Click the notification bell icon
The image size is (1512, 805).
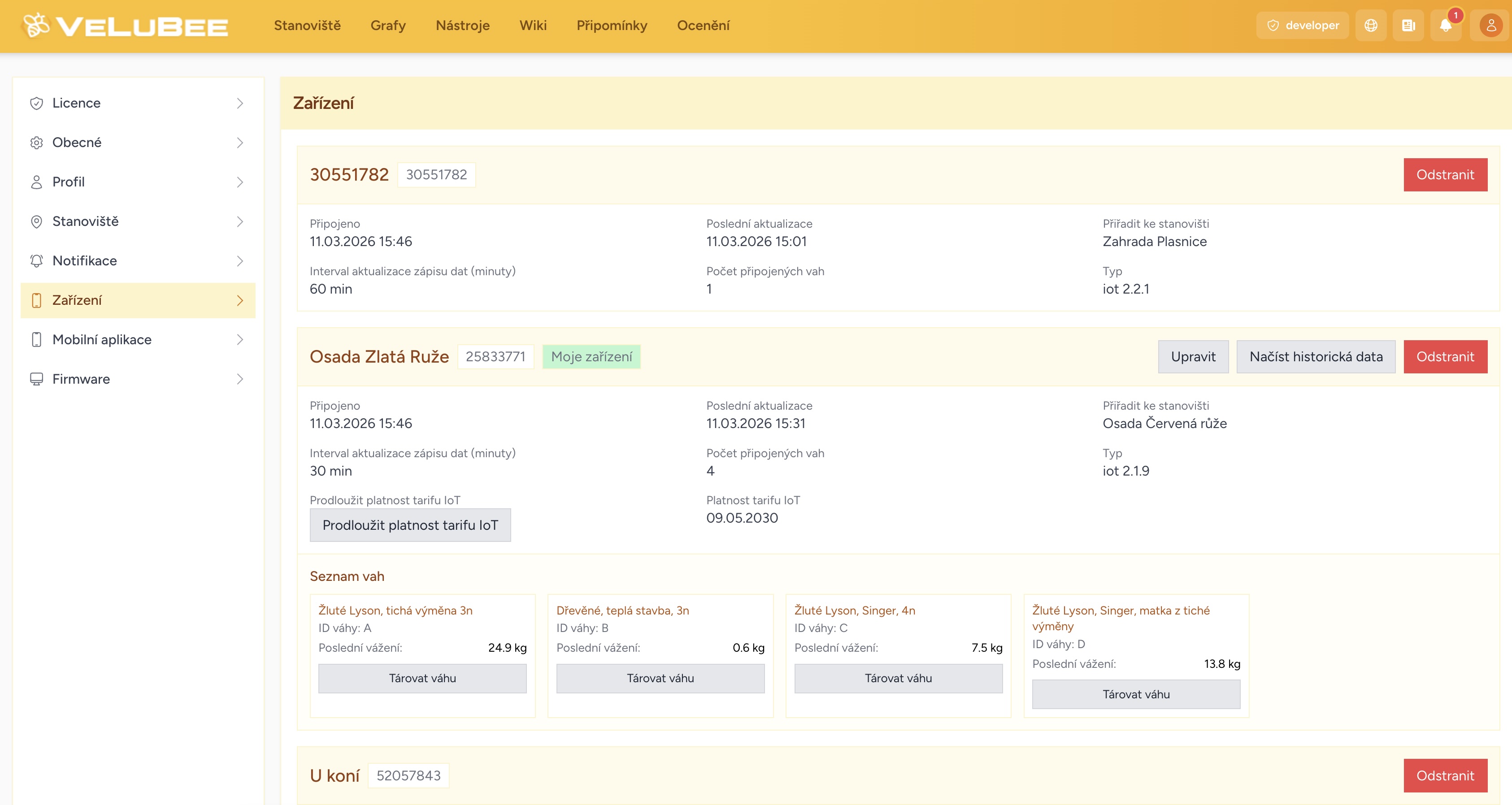pyautogui.click(x=1445, y=25)
